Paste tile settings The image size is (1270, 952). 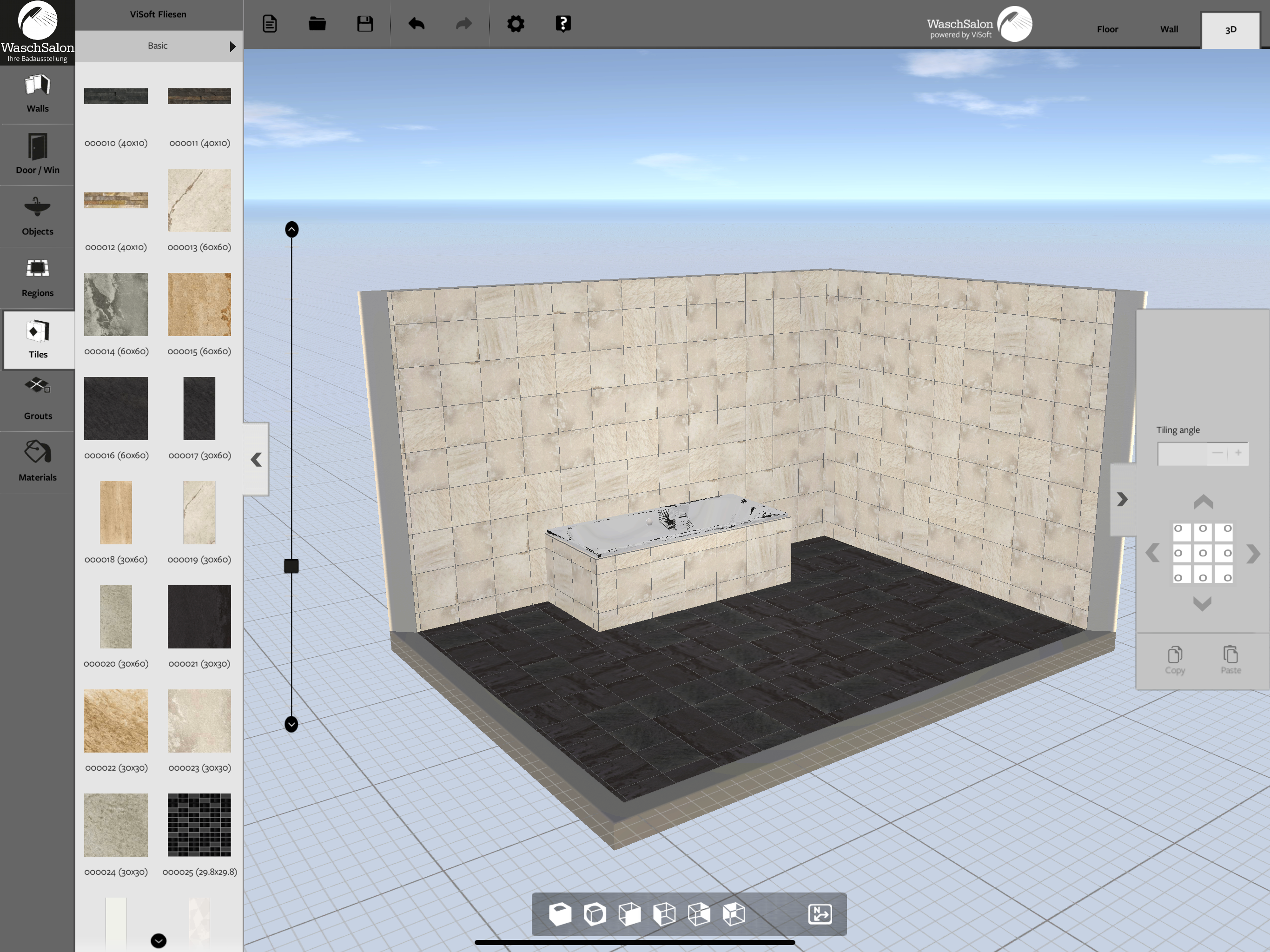point(1230,660)
